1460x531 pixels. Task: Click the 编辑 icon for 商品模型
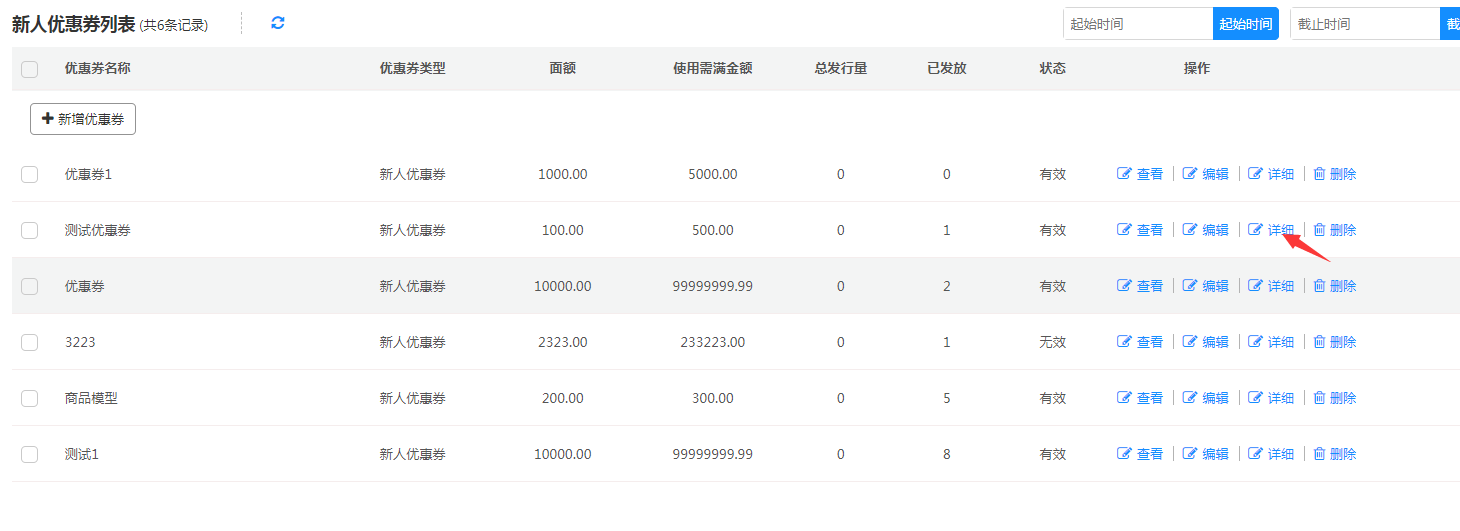click(x=1190, y=398)
